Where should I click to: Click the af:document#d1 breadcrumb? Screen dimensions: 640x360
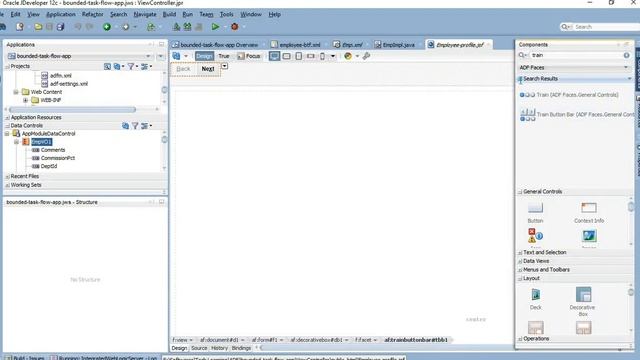point(219,340)
